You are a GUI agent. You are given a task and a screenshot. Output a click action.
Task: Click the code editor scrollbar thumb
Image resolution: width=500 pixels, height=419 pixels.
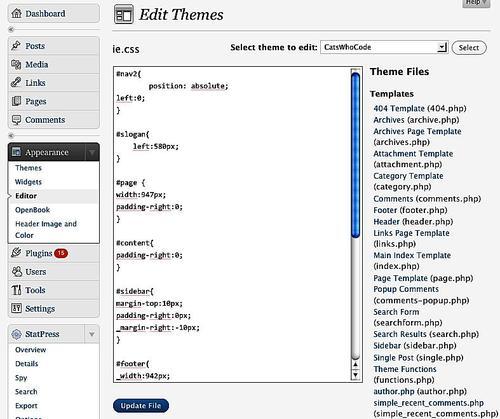[x=356, y=155]
